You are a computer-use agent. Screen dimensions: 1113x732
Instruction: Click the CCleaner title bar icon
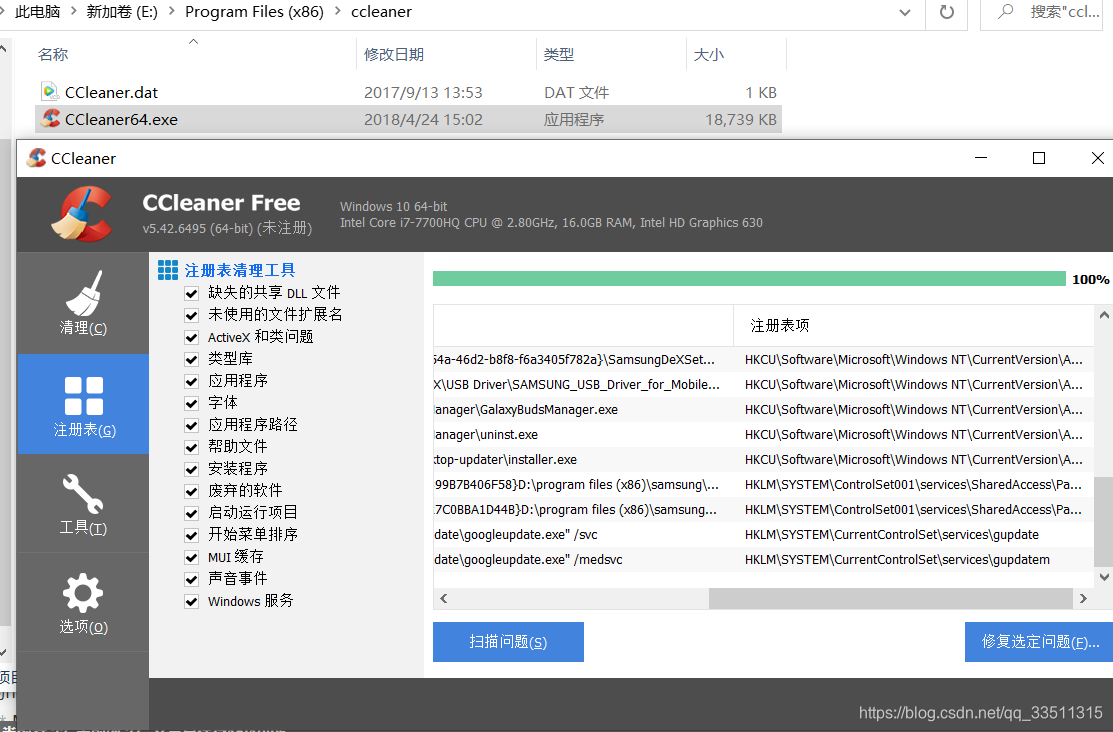(x=36, y=158)
